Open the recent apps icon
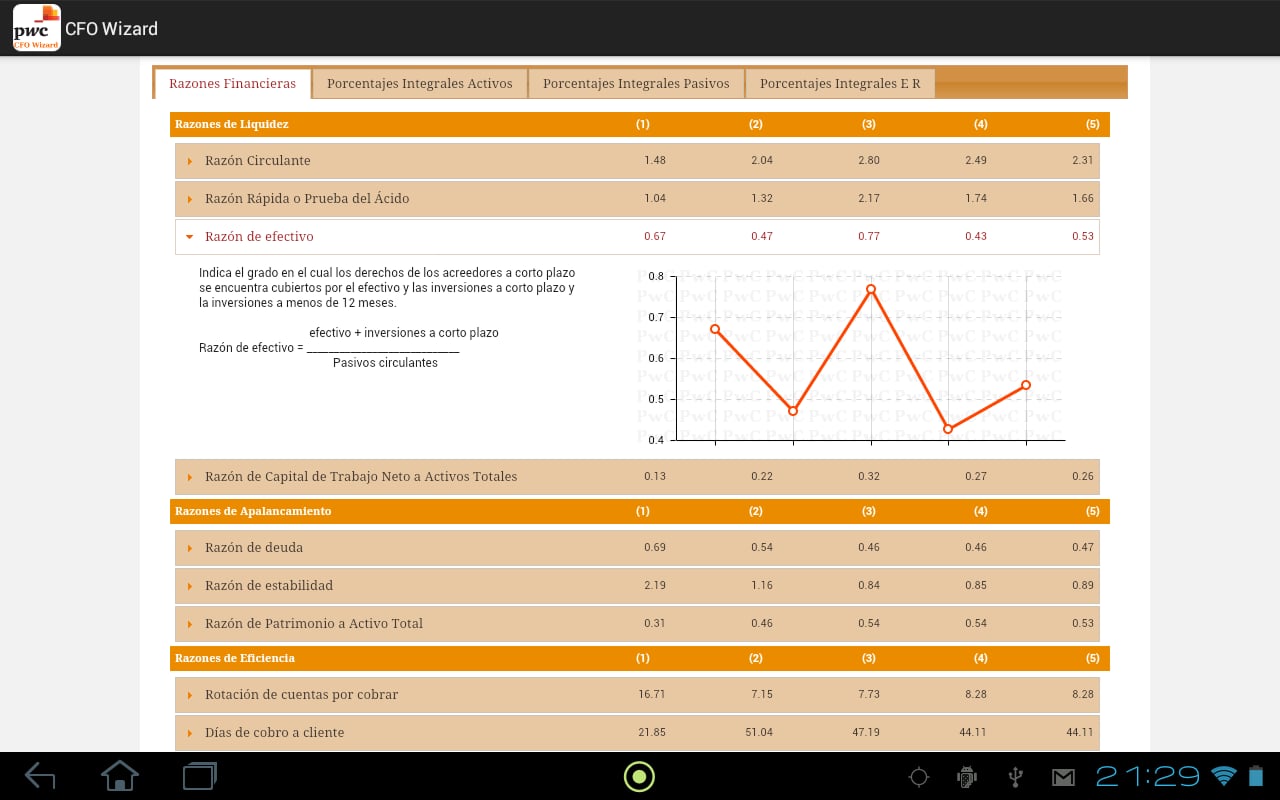Screen dimensions: 1280x800 [x=199, y=776]
